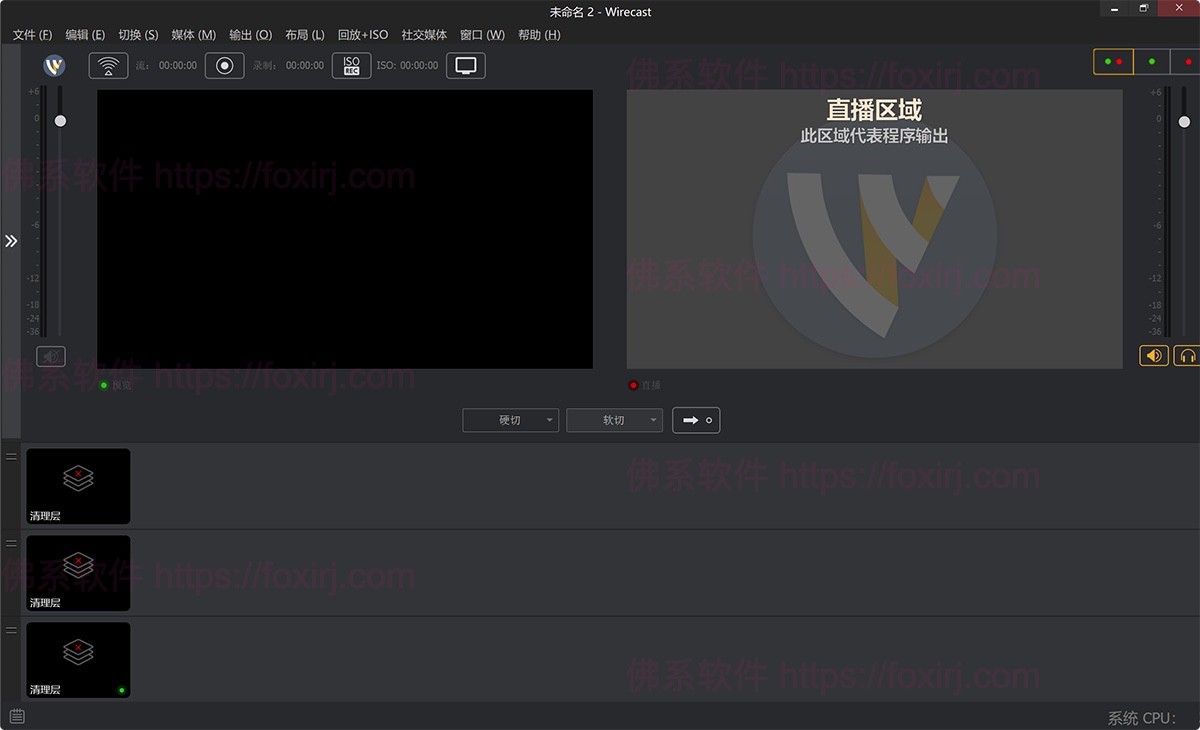This screenshot has width=1200, height=730.
Task: Open the shot selection grid icon at bottom left
Action: (x=16, y=716)
